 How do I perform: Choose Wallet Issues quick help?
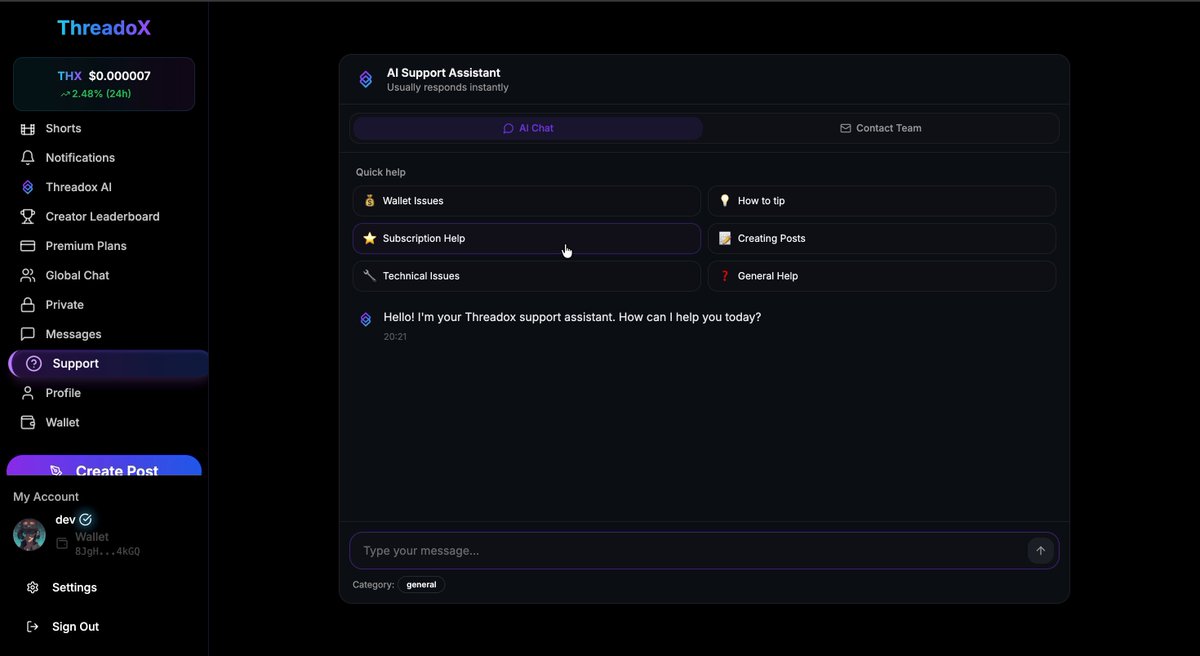click(x=527, y=201)
